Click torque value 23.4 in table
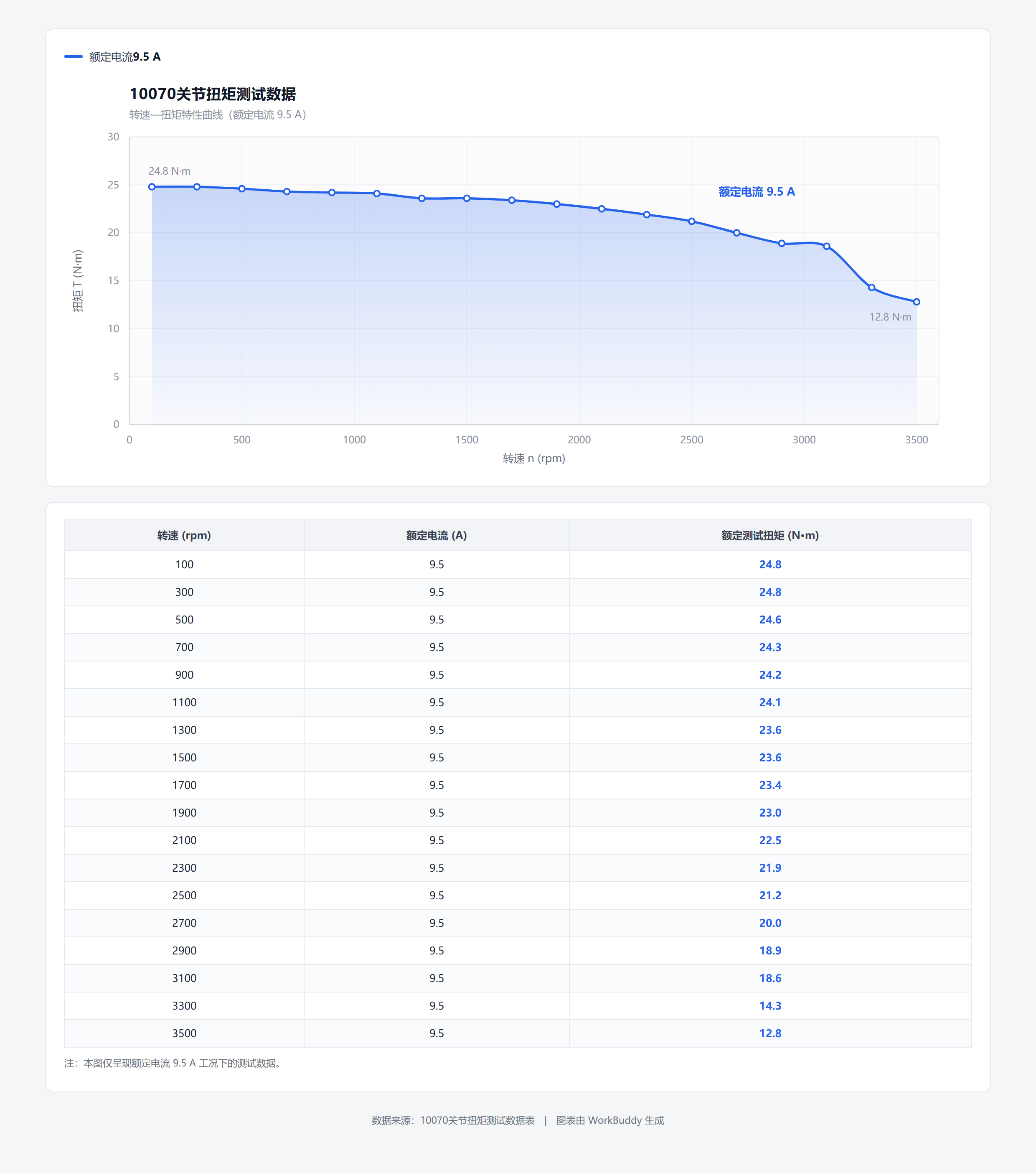This screenshot has width=1036, height=1173. 770,785
